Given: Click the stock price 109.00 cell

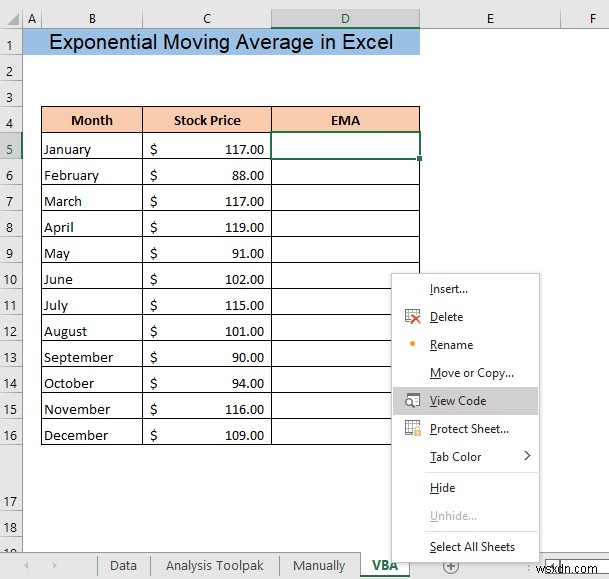Looking at the screenshot, I should pyautogui.click(x=207, y=432).
